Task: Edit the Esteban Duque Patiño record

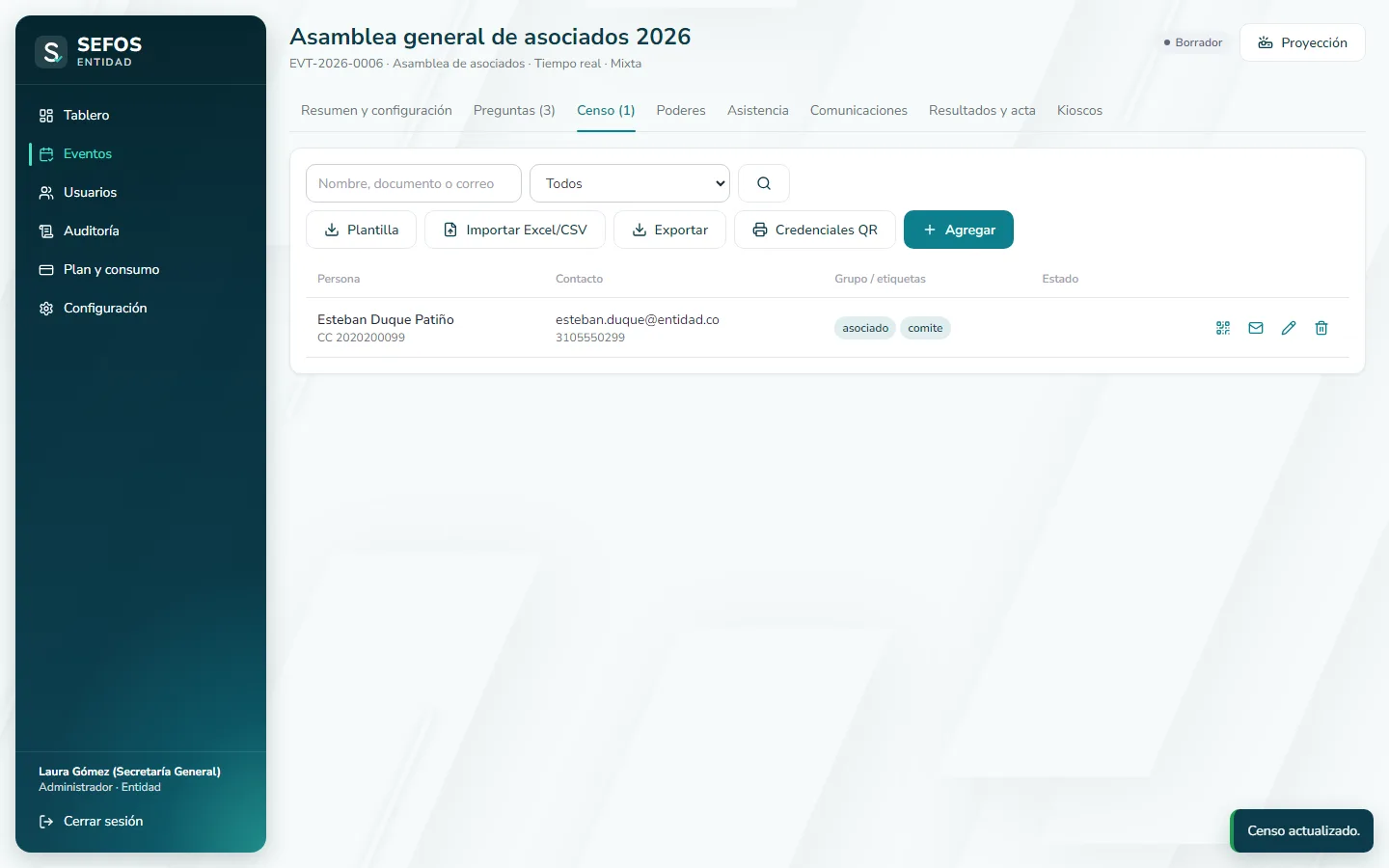Action: [x=1289, y=328]
